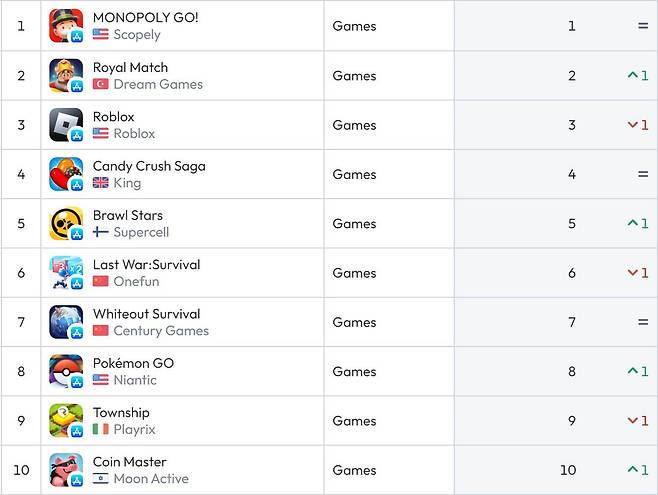Open the MONOPOLY GO! title link
The height and width of the screenshot is (495, 658).
coord(145,17)
